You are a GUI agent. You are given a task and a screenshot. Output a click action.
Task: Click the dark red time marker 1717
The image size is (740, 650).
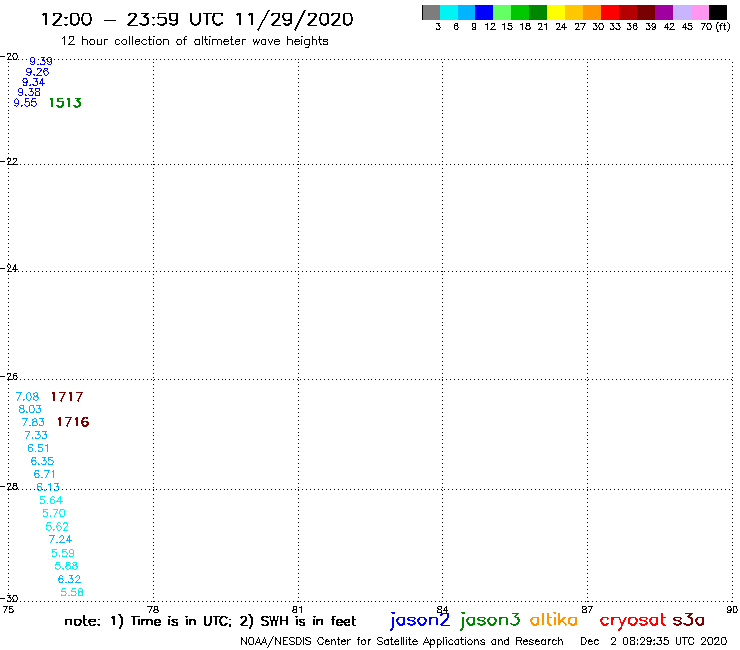(x=67, y=397)
